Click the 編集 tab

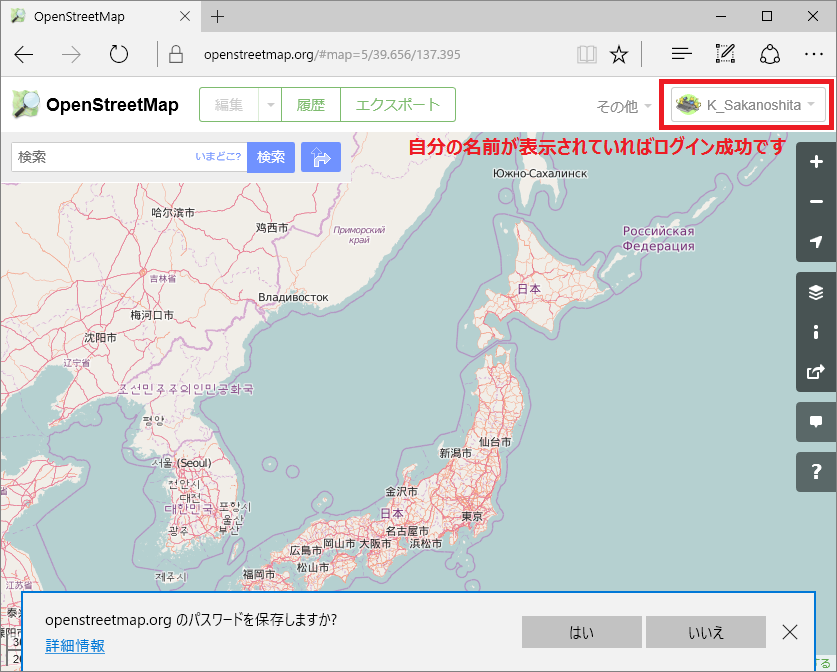tap(229, 105)
